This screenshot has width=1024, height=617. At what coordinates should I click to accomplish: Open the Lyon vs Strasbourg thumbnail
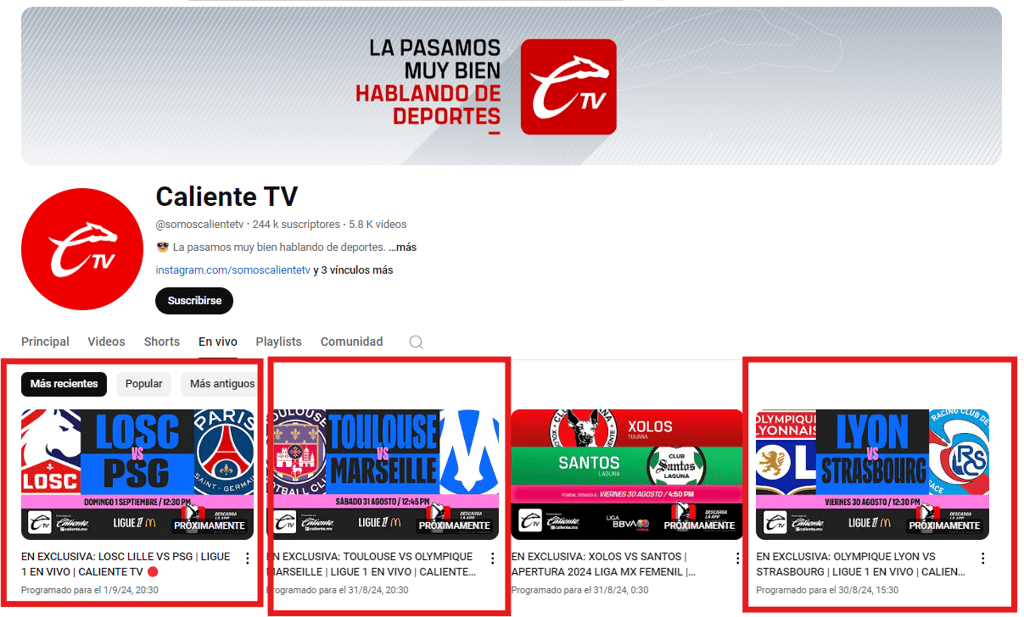(872, 475)
